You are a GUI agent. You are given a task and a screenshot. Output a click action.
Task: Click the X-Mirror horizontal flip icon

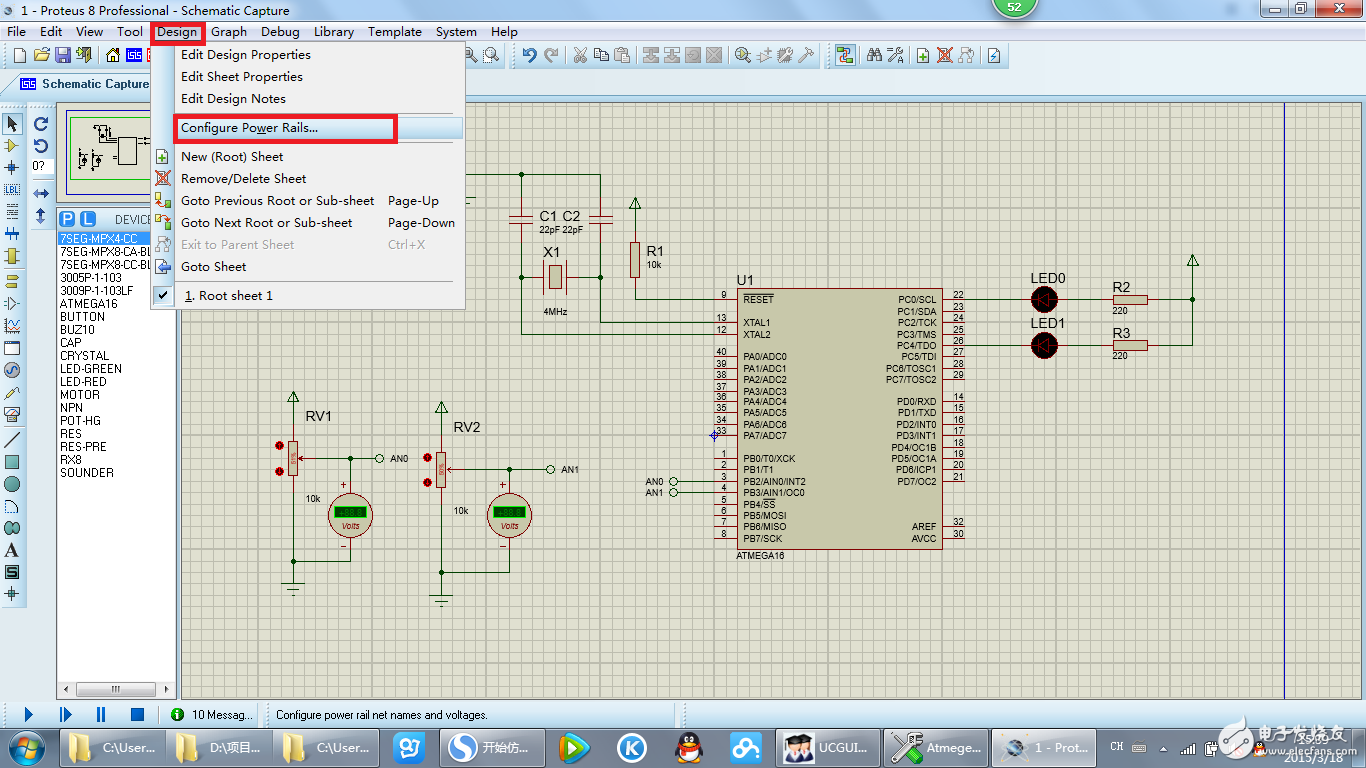tap(41, 193)
